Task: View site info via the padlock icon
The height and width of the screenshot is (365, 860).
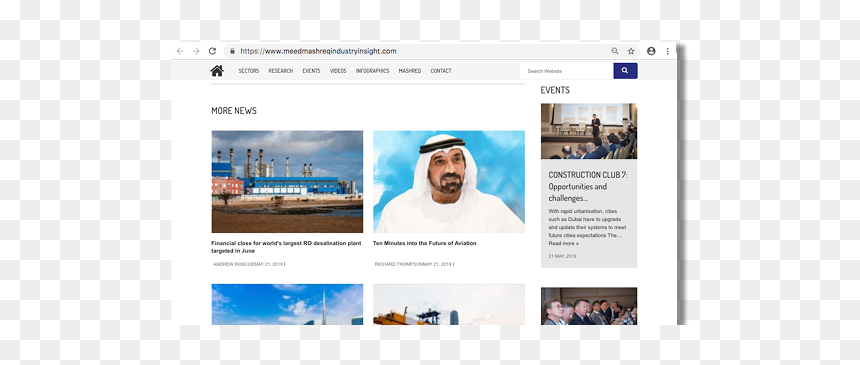Action: point(233,51)
